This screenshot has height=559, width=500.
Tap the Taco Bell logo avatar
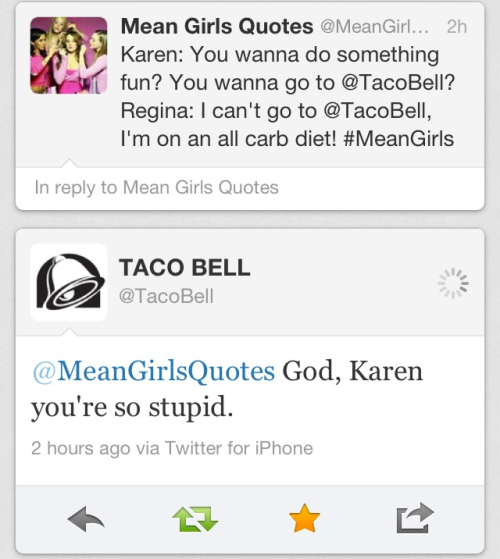pos(69,282)
